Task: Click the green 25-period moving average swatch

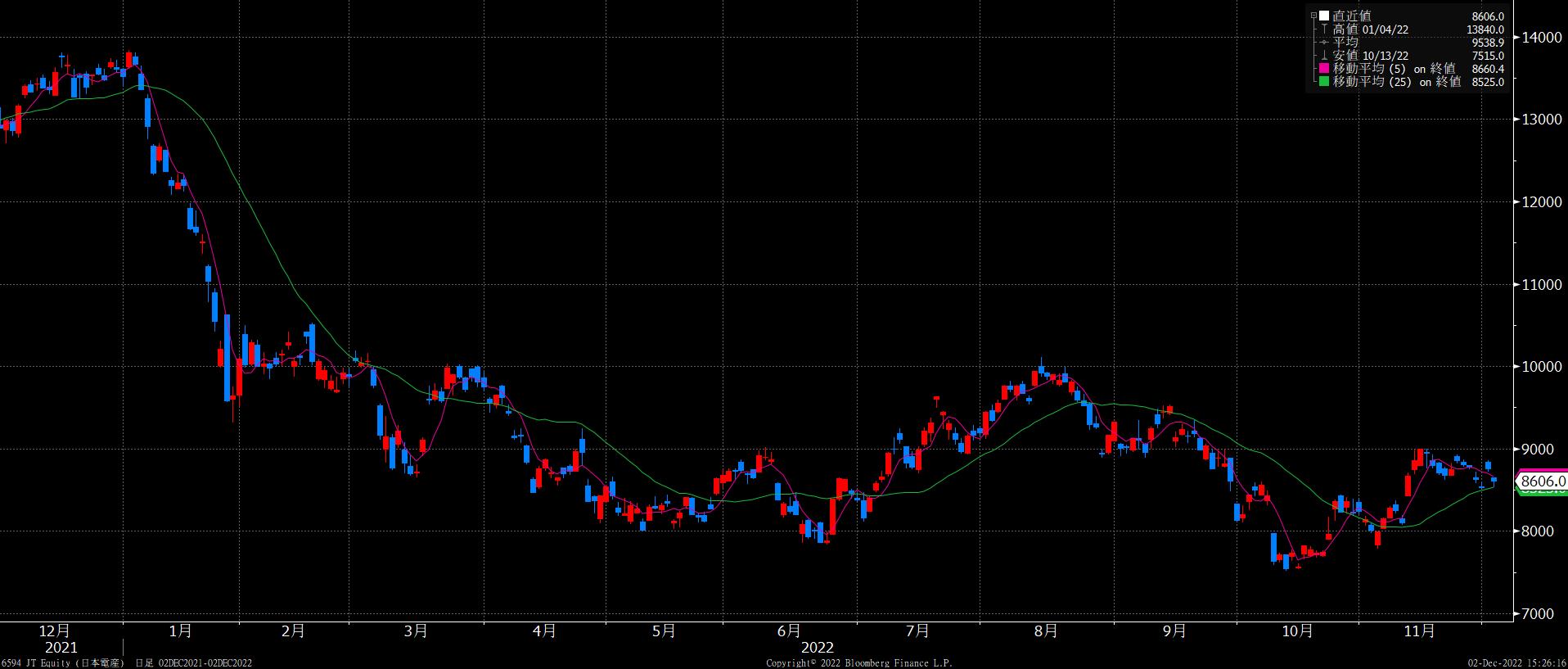Action: 1324,82
